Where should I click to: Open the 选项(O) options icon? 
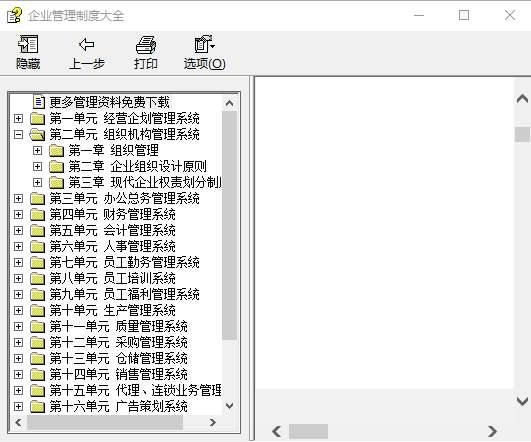coord(204,44)
